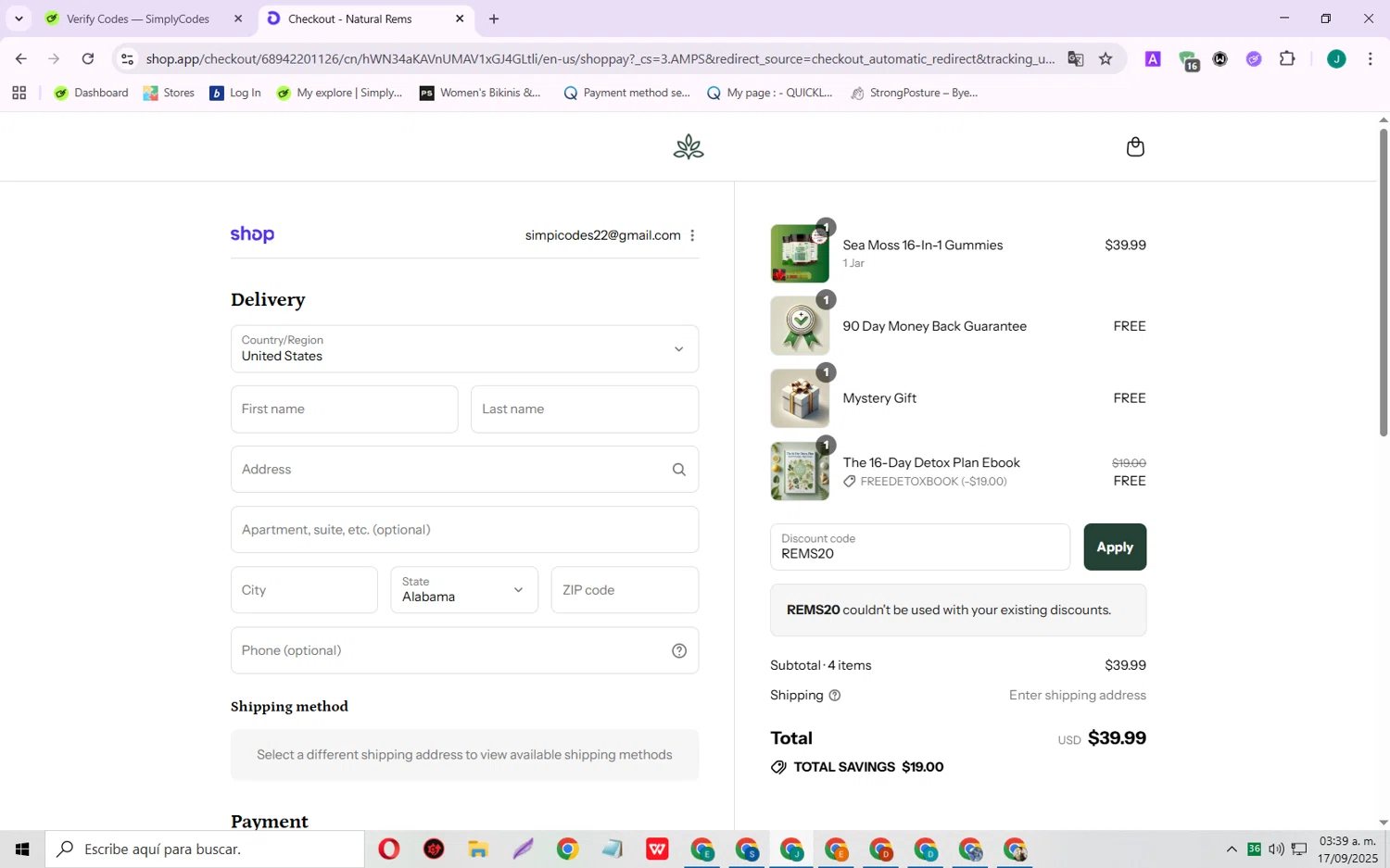This screenshot has width=1390, height=868.
Task: Click the Shipping info question mark icon
Action: pos(834,696)
